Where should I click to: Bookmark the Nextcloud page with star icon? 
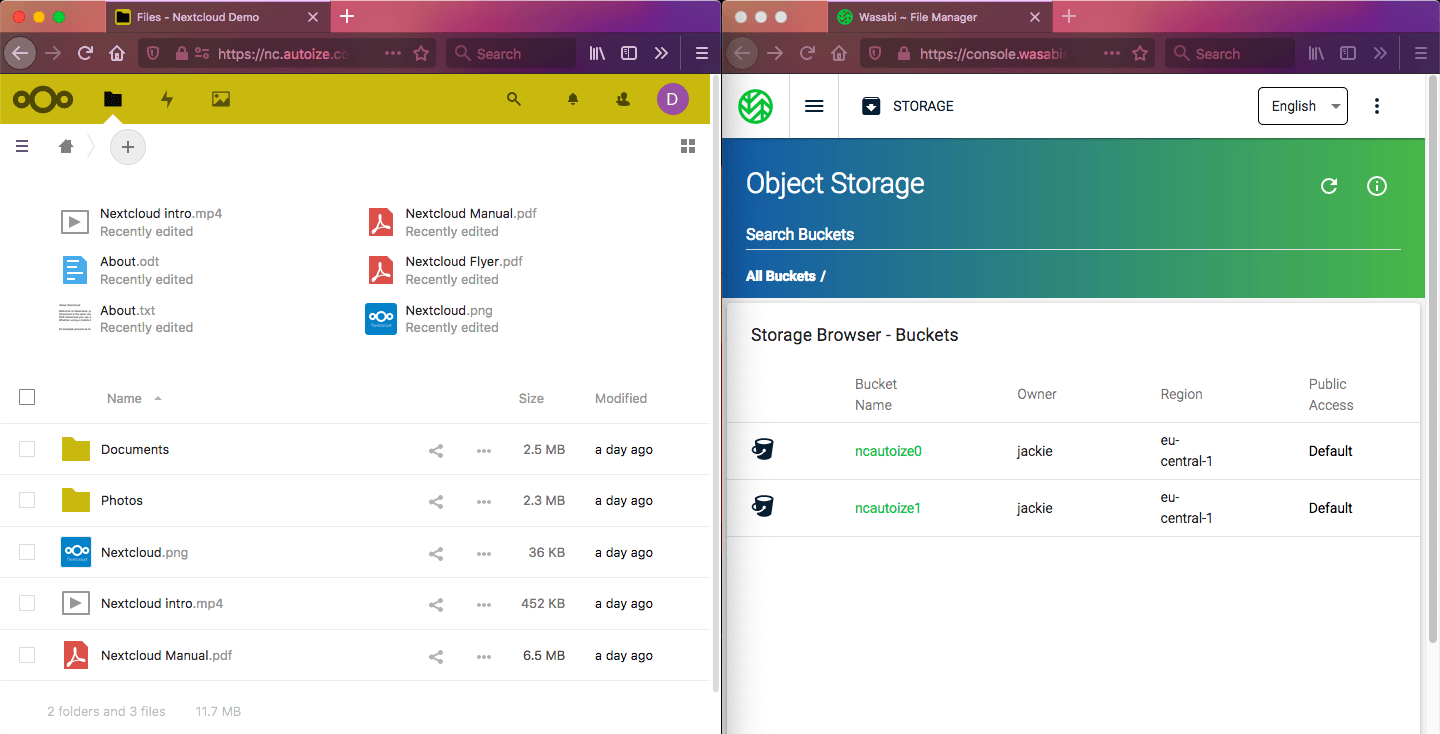point(421,53)
